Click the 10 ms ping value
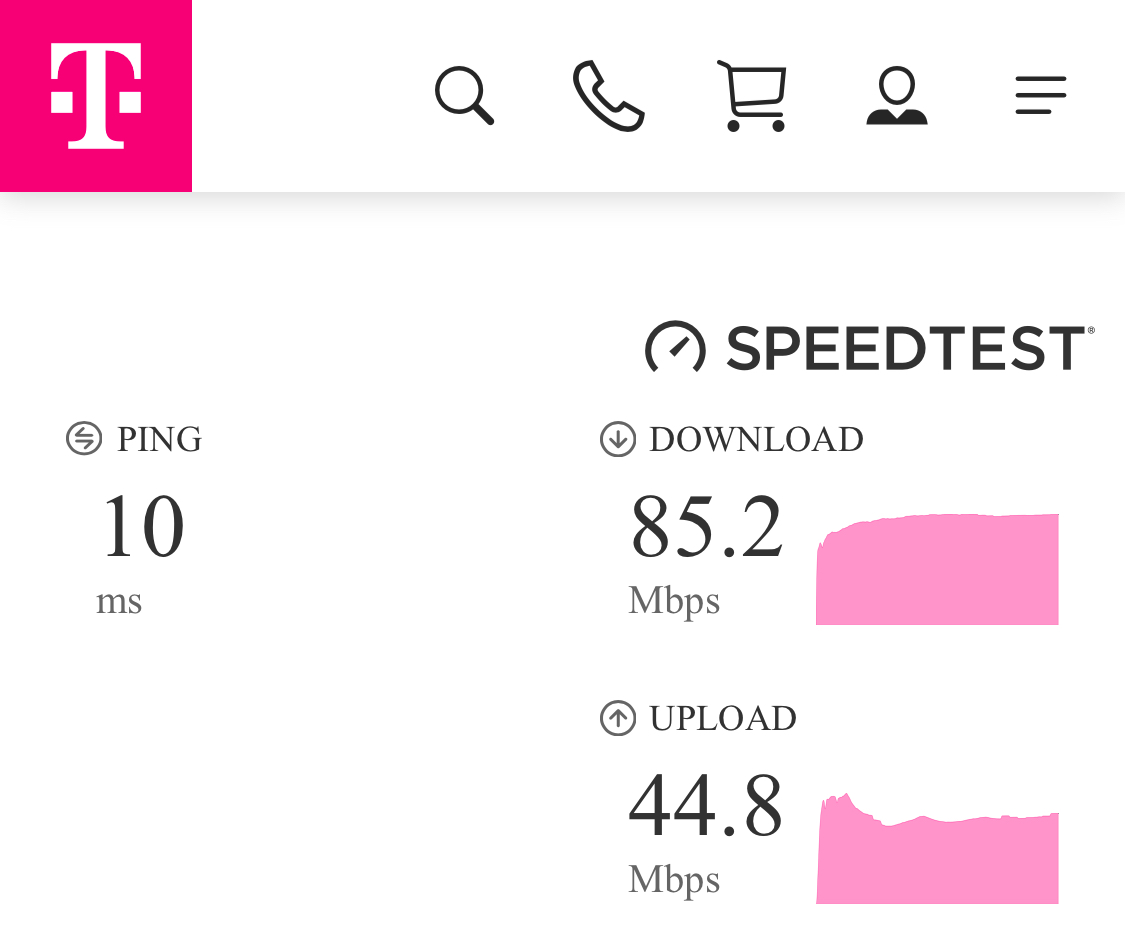Image resolution: width=1125 pixels, height=945 pixels. click(143, 527)
